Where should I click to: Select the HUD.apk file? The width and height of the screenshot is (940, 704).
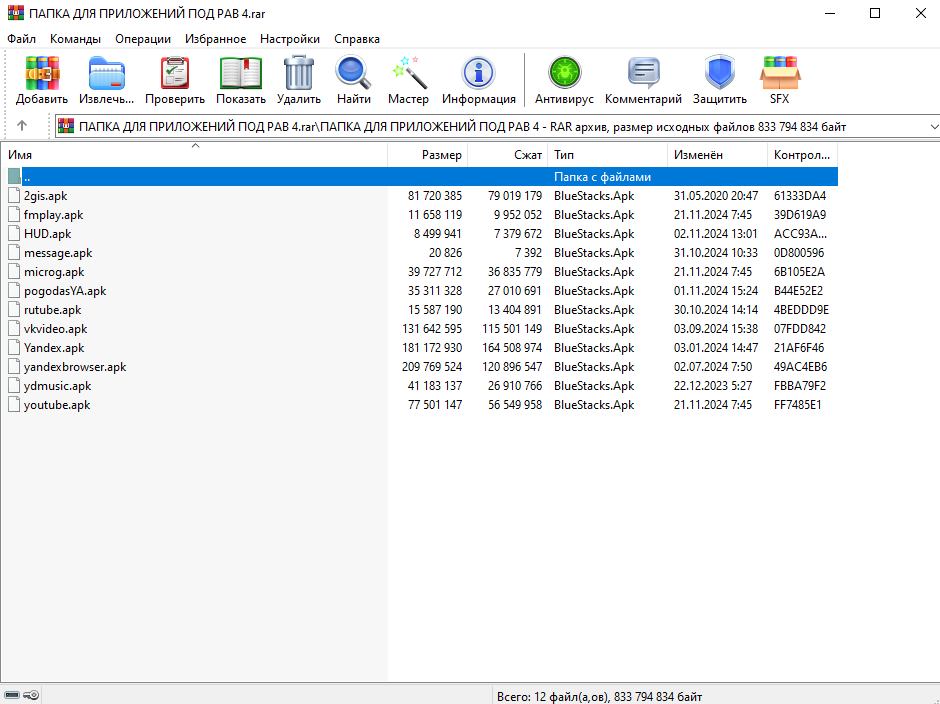click(x=47, y=234)
